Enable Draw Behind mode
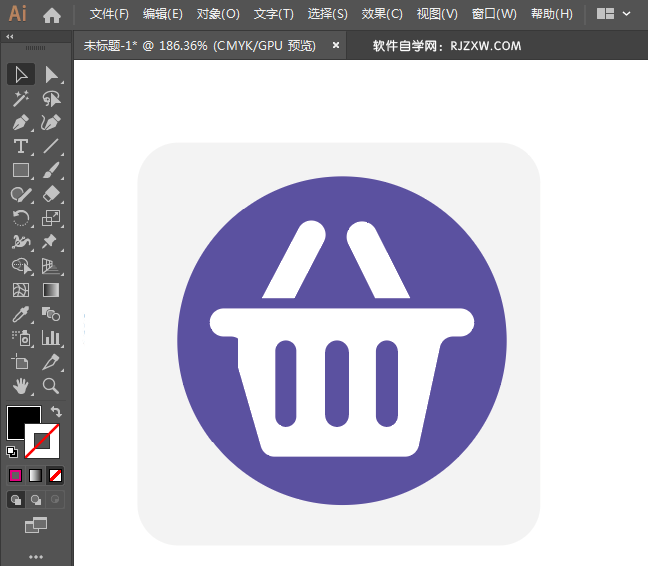The image size is (648, 566). point(36,499)
